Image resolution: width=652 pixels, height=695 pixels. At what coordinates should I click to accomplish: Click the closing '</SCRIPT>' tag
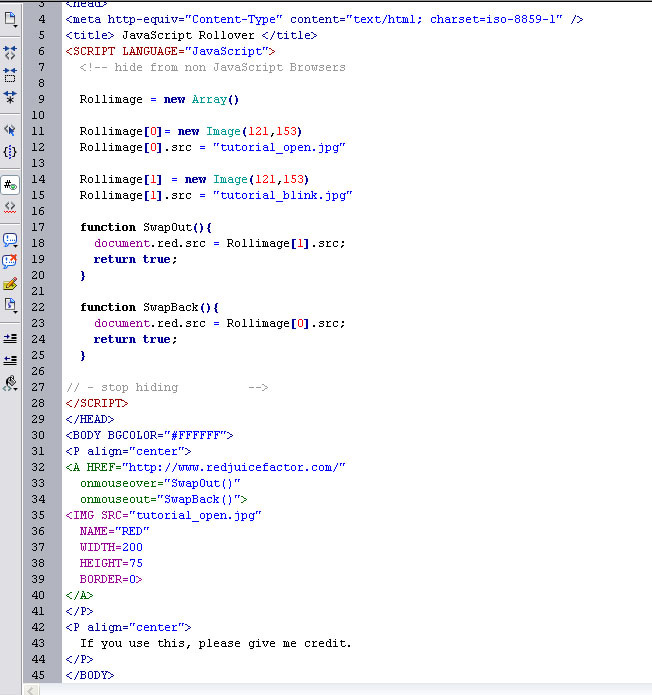click(x=97, y=403)
